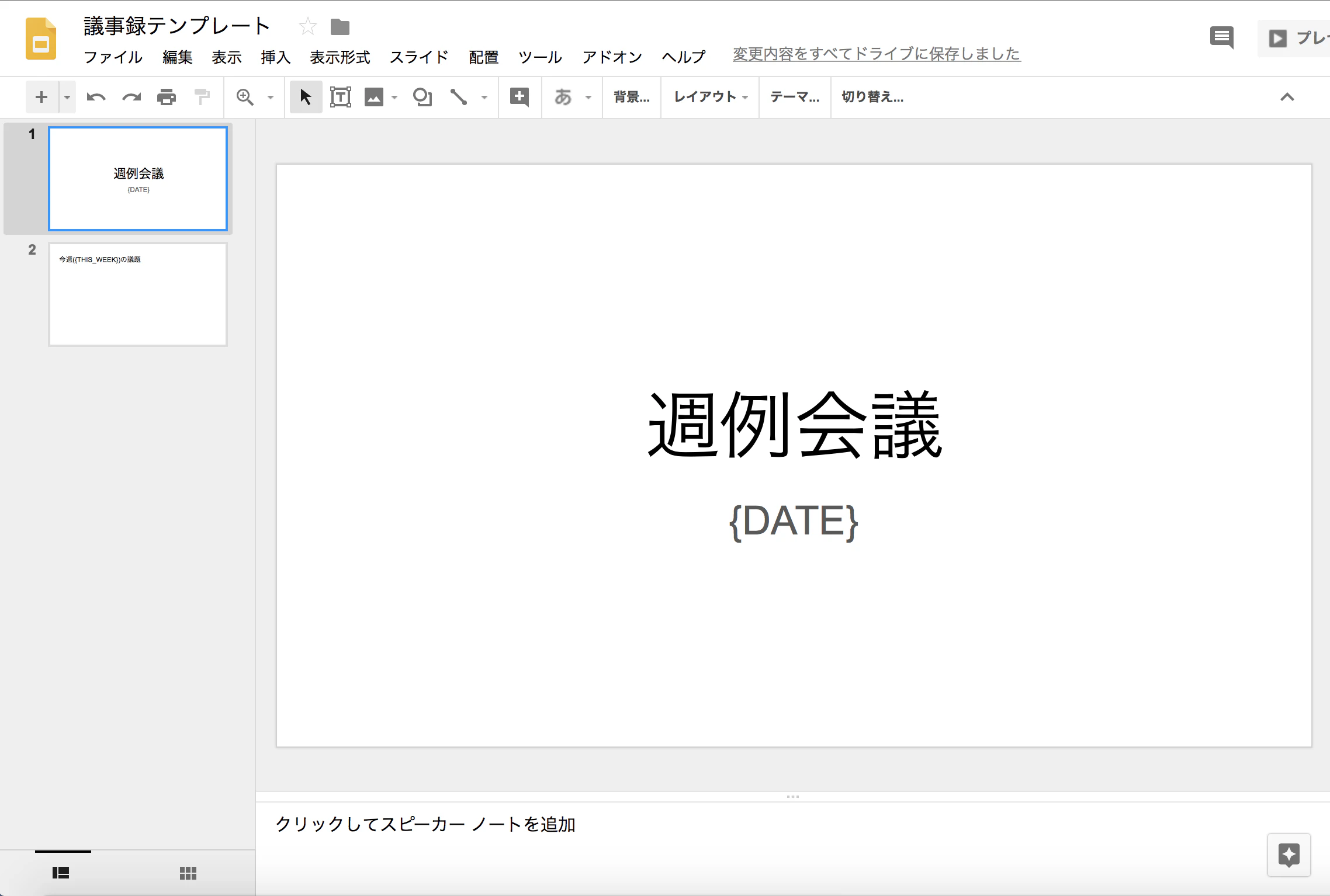Open the スライド menu
The width and height of the screenshot is (1330, 896).
pyautogui.click(x=419, y=57)
